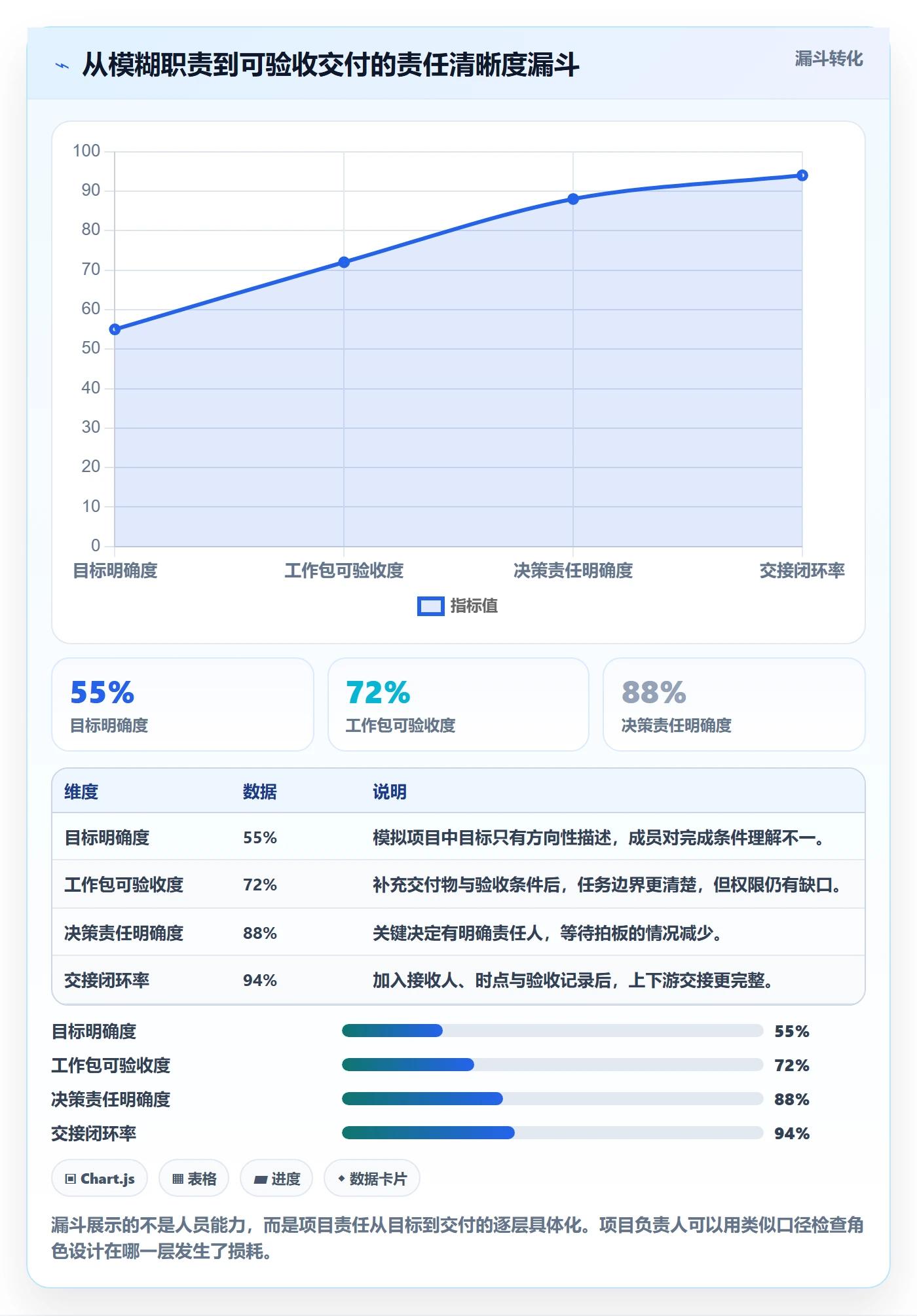917x1316 pixels.
Task: Click the 55% value in the table
Action: [260, 838]
